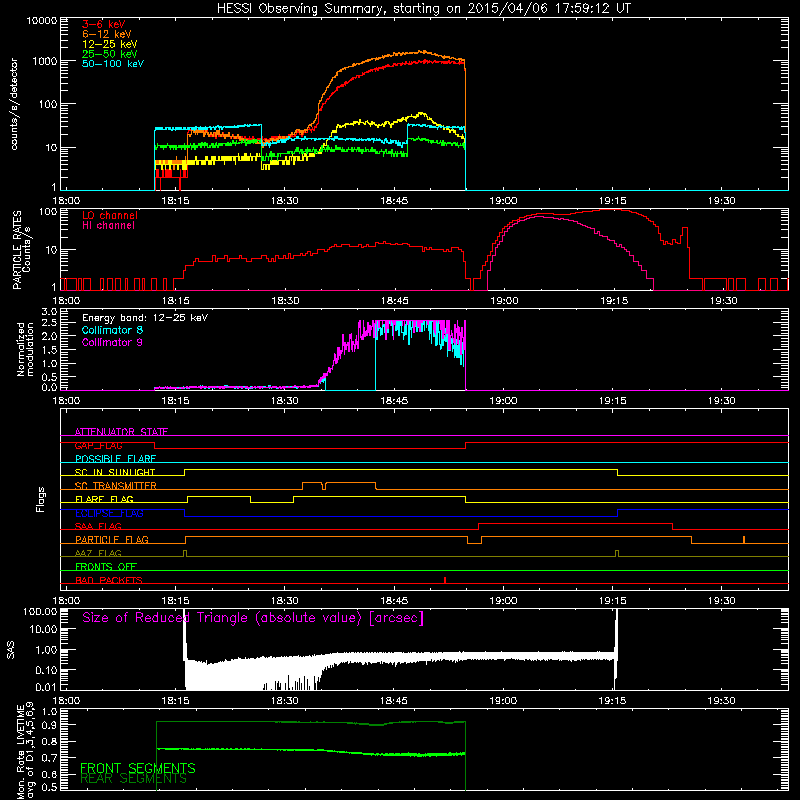800x800 pixels.
Task: Click the HI channel legend label
Action: [x=108, y=226]
